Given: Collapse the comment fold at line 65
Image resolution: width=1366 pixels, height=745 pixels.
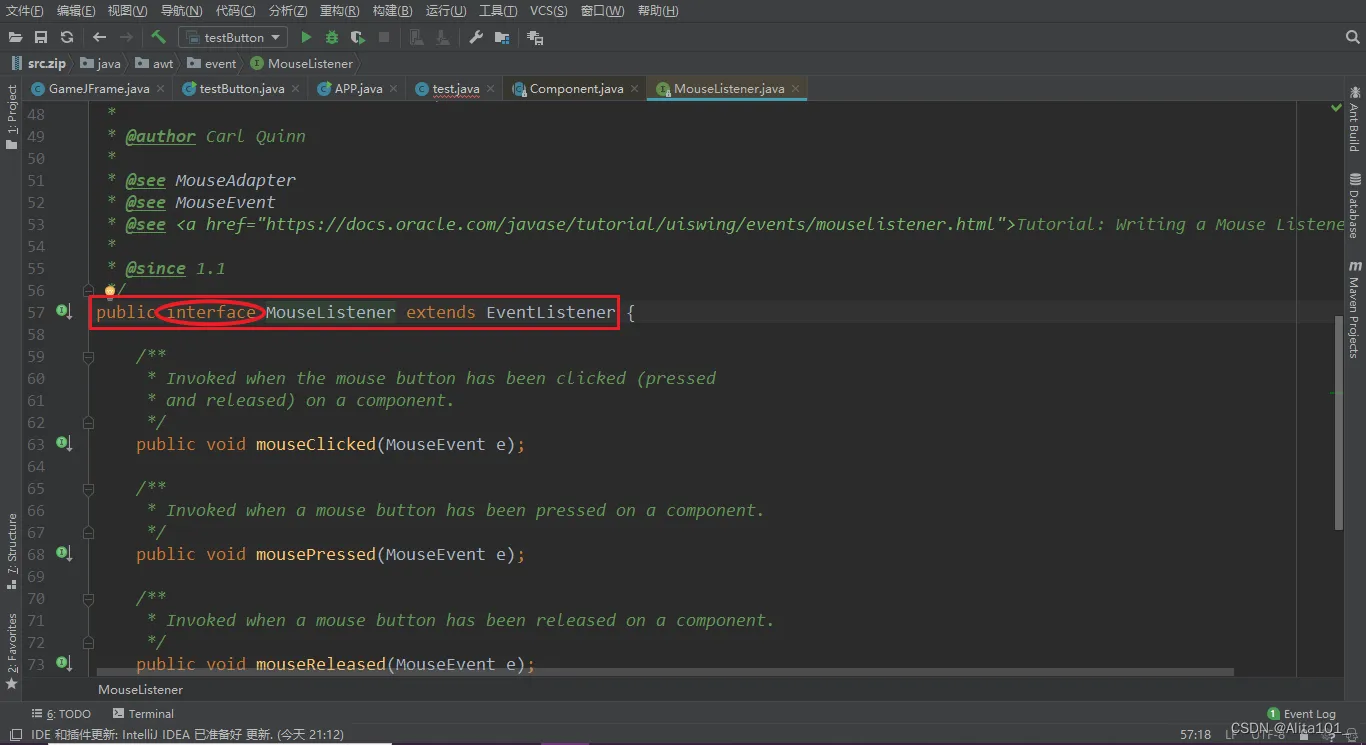Looking at the screenshot, I should pyautogui.click(x=89, y=488).
